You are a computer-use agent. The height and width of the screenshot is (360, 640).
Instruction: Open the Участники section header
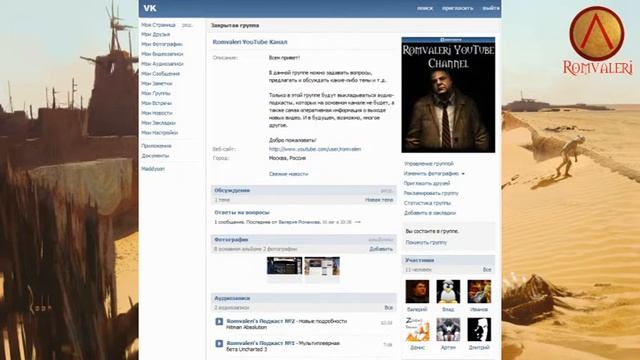tap(420, 260)
